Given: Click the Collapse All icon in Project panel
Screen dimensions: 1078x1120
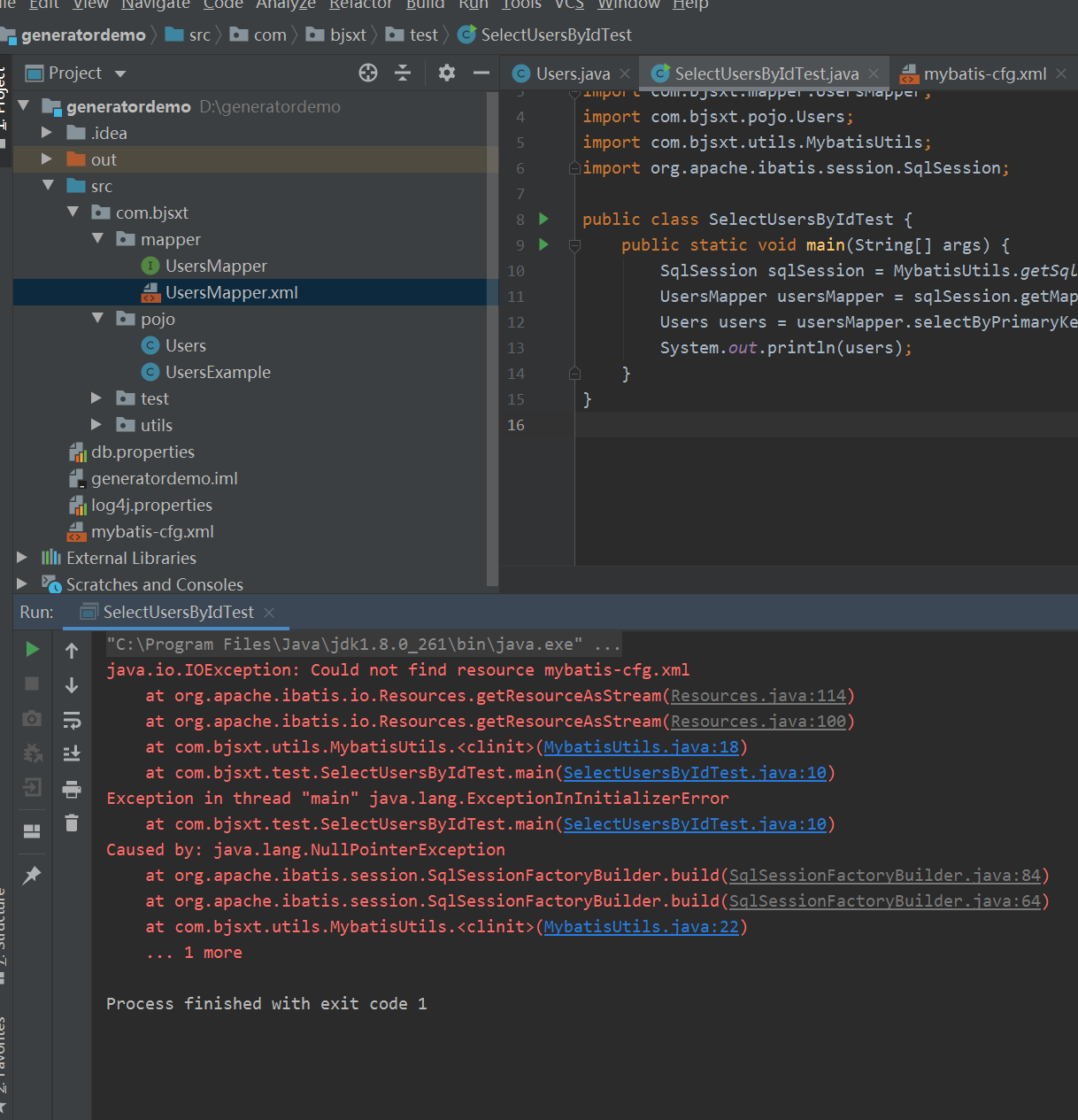Looking at the screenshot, I should click(403, 73).
